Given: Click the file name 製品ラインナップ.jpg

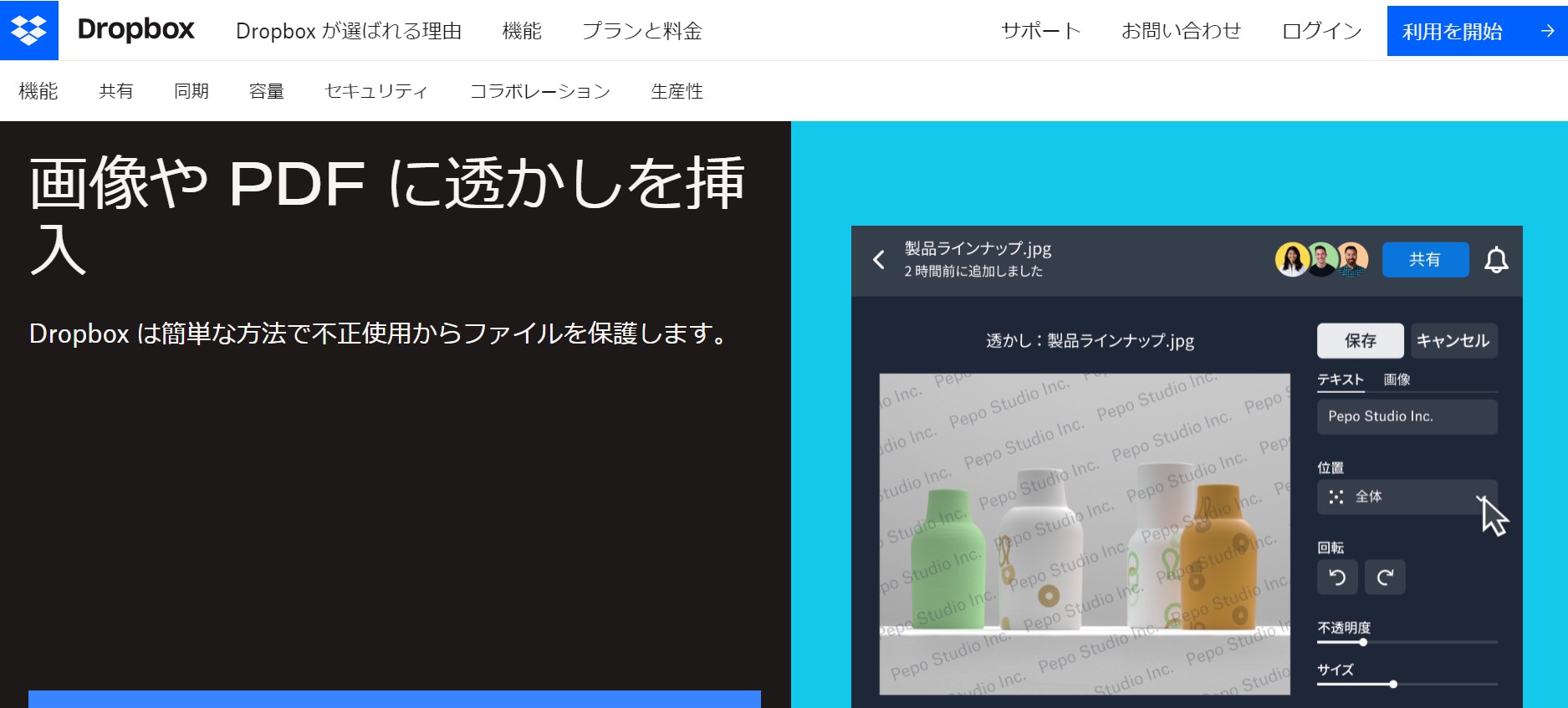Looking at the screenshot, I should tap(978, 248).
